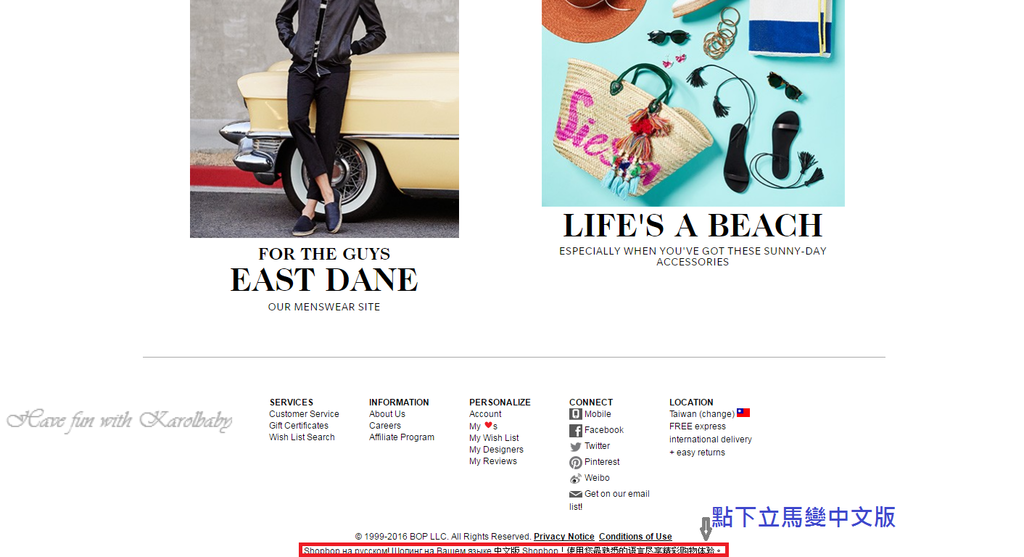Click the INFORMATION column heading
1024x557 pixels.
click(x=399, y=402)
